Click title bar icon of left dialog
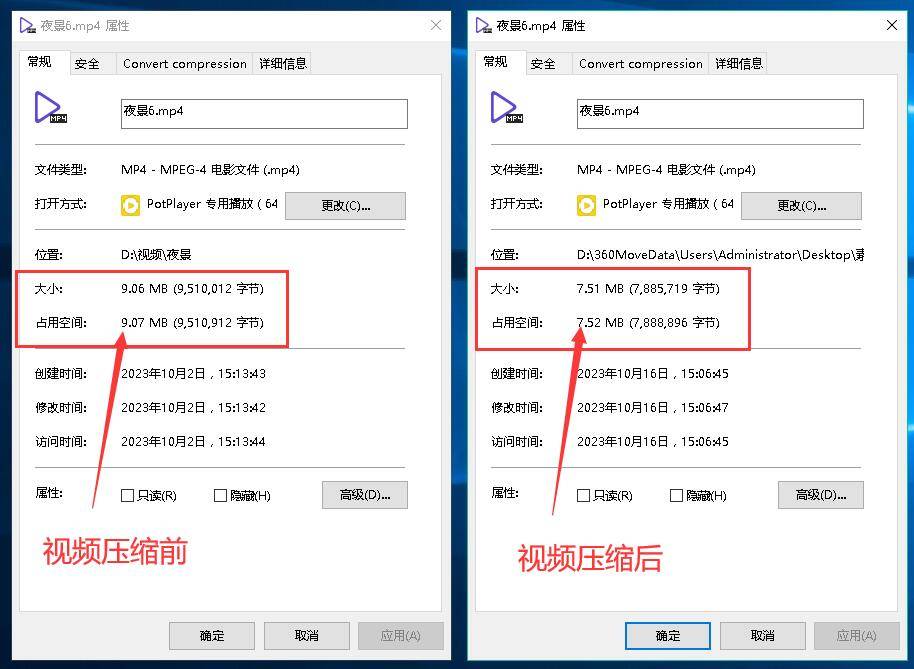Image resolution: width=914 pixels, height=669 pixels. (27, 25)
